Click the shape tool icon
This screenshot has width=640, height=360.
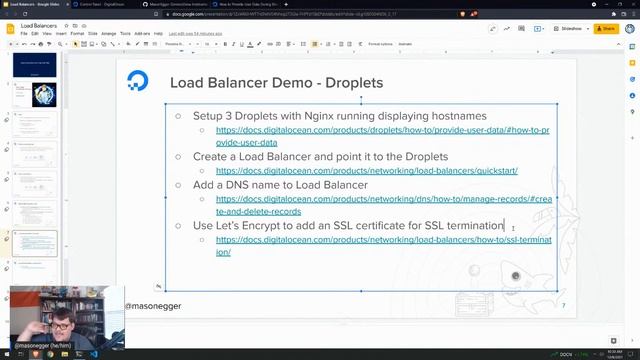(104, 44)
